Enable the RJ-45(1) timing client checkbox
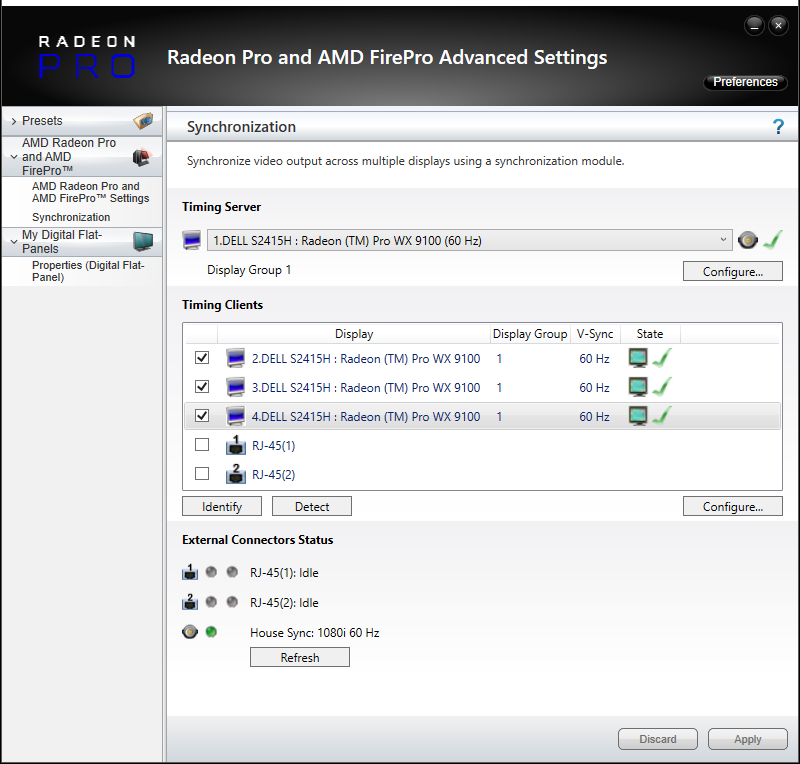 [202, 445]
